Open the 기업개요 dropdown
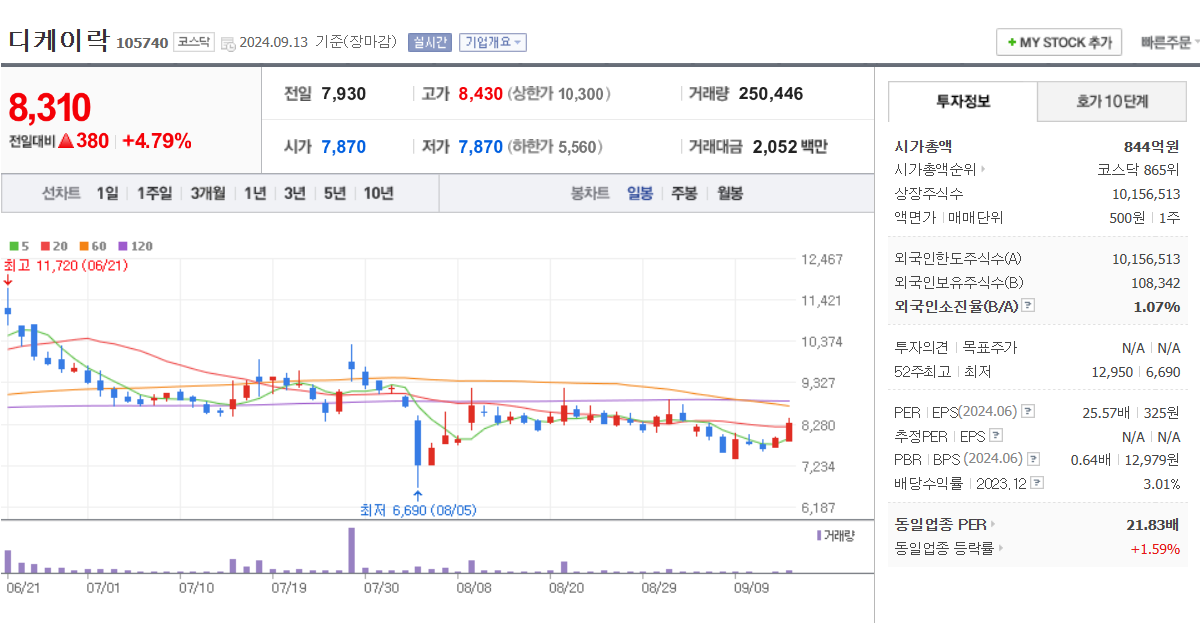This screenshot has height=623, width=1200. point(492,42)
